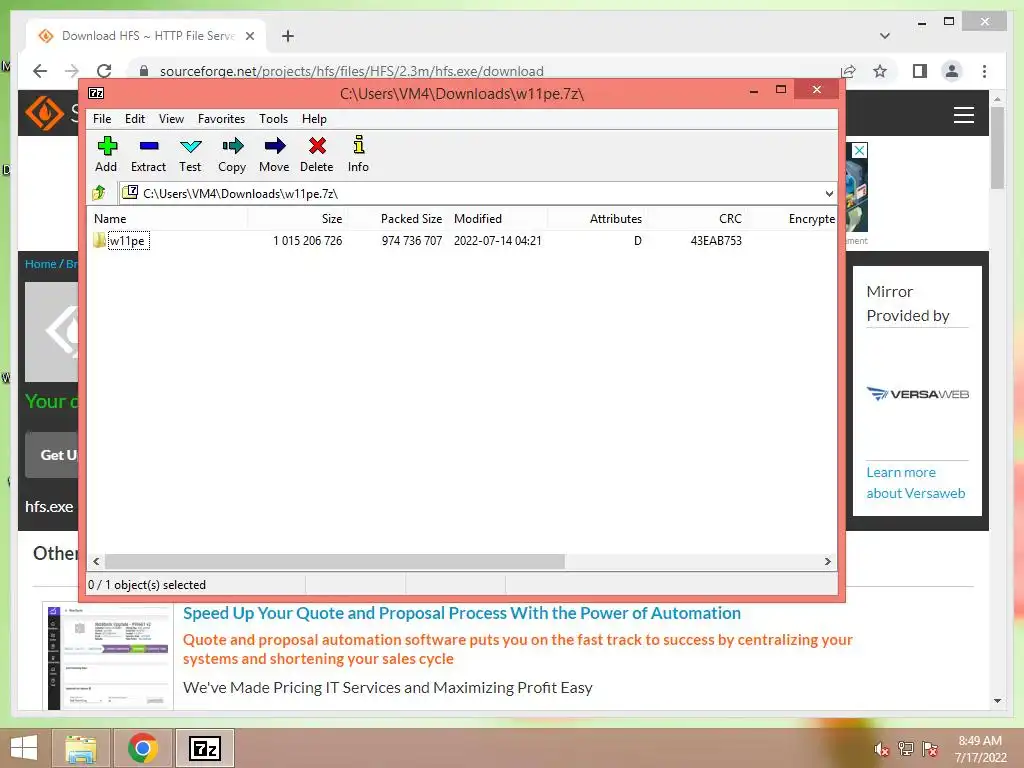The image size is (1024, 768).
Task: Open File Explorer from taskbar
Action: tap(82, 748)
